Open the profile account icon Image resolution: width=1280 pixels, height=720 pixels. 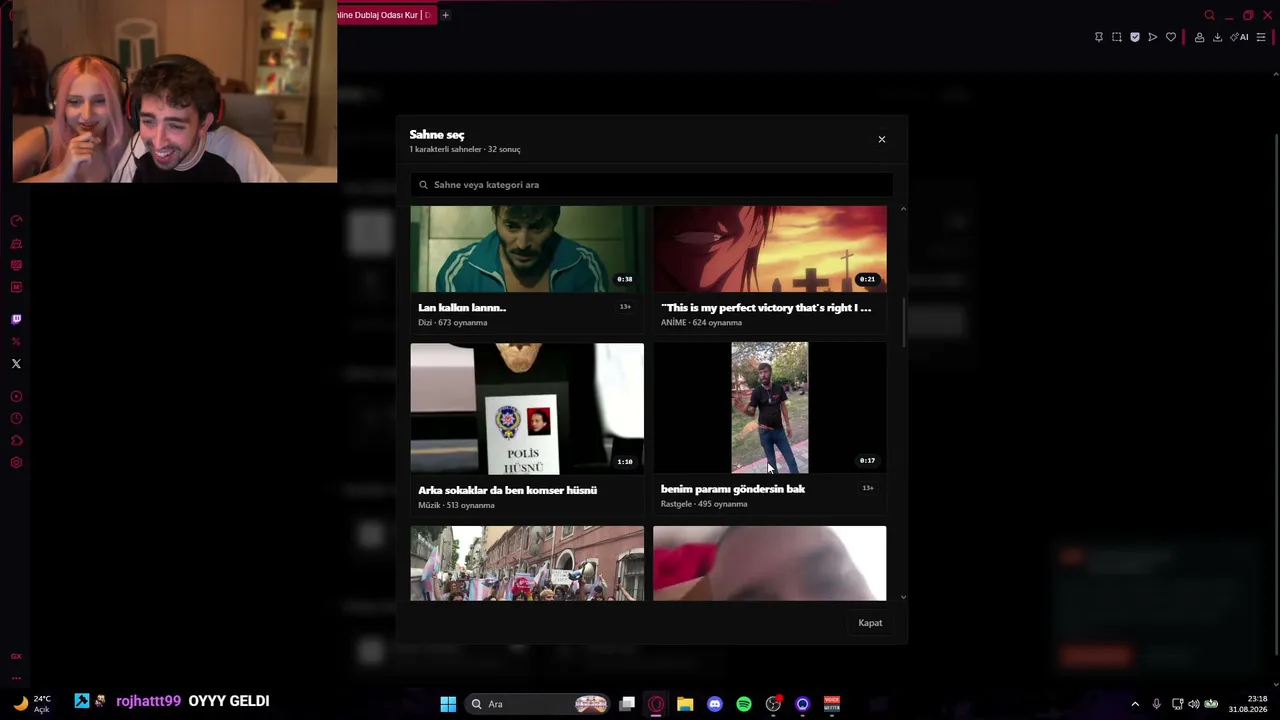[x=1199, y=37]
